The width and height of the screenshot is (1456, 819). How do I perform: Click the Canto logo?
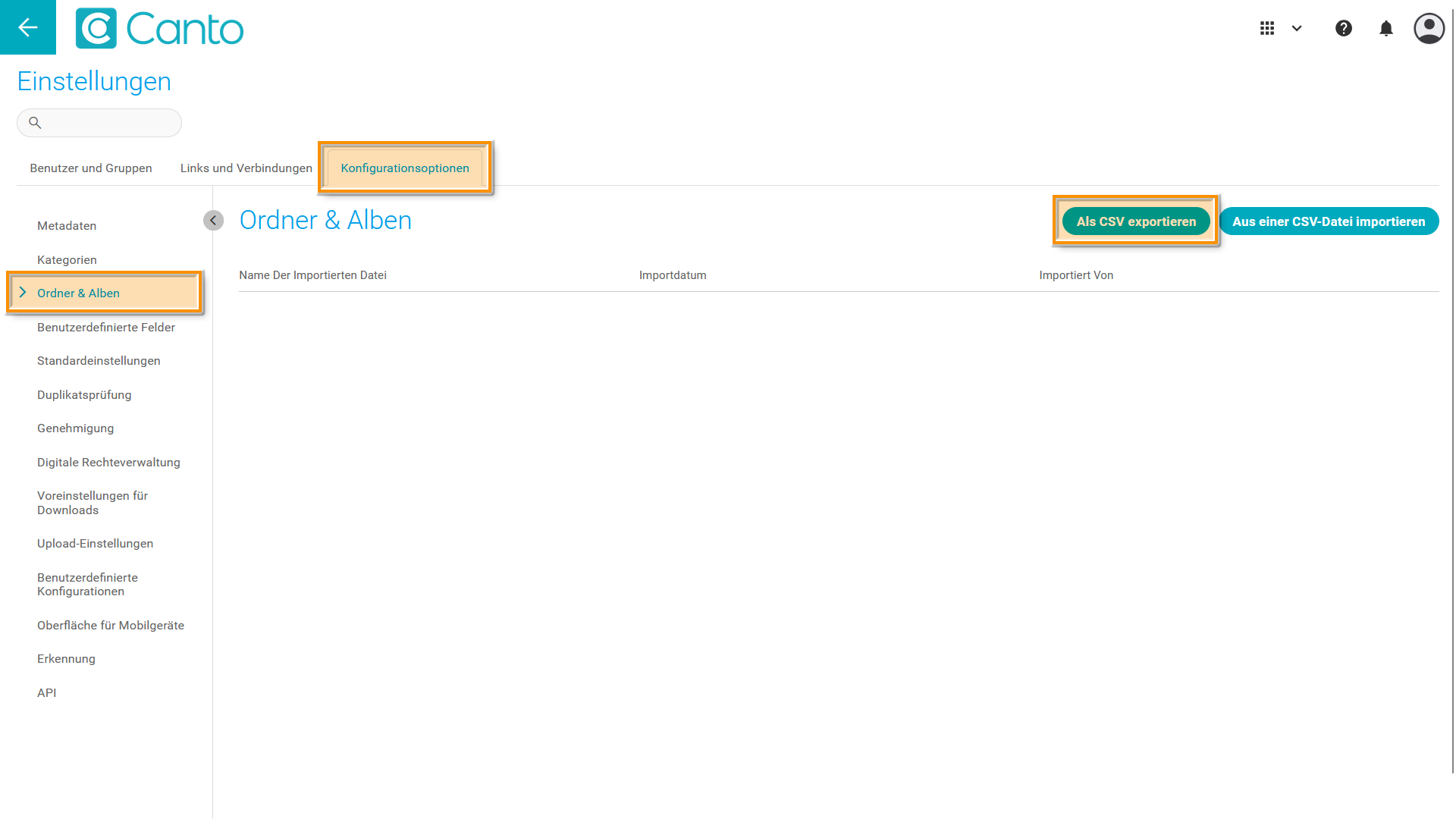(x=160, y=29)
